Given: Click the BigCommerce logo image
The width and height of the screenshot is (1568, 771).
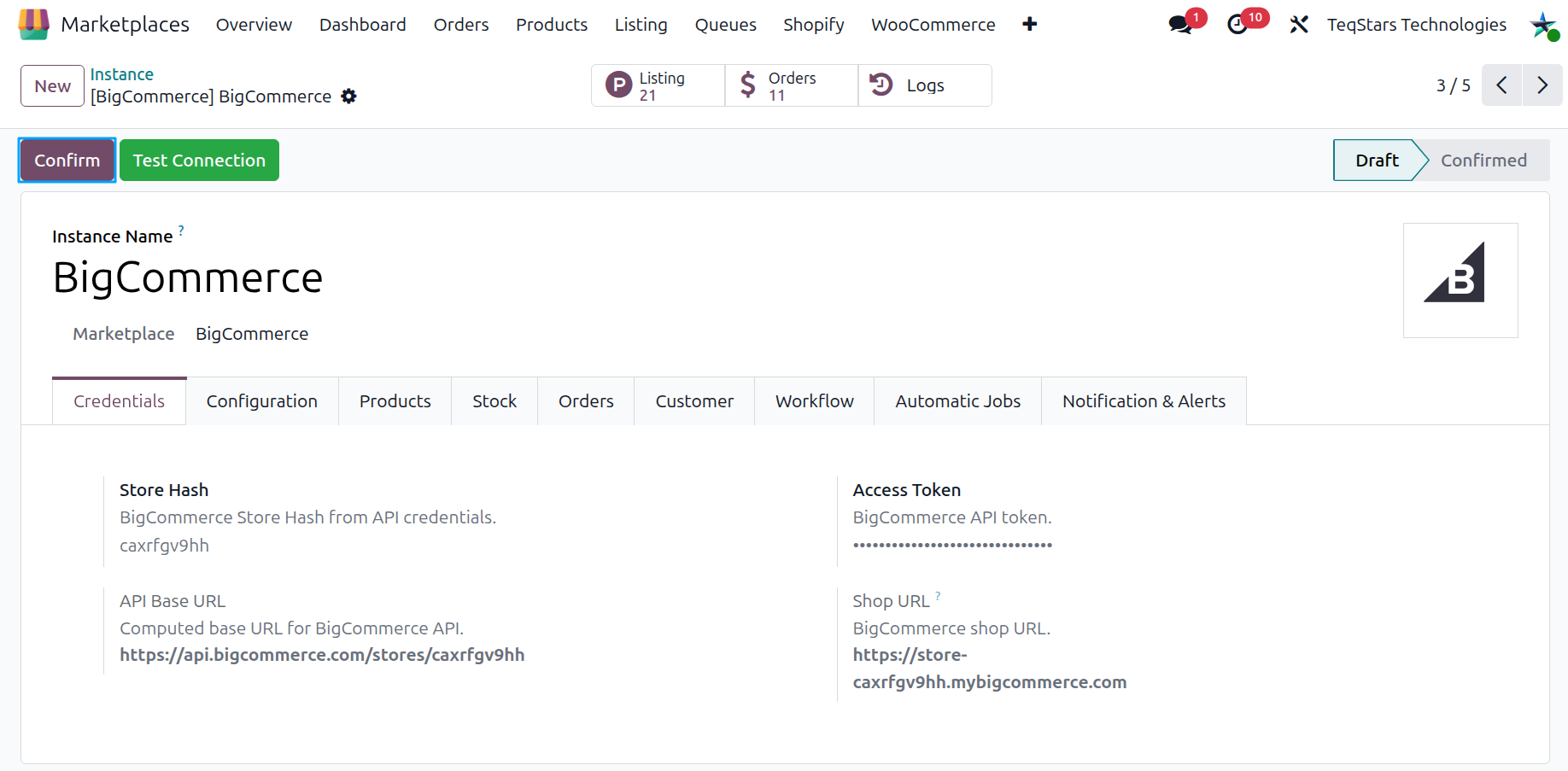Looking at the screenshot, I should click(1460, 280).
